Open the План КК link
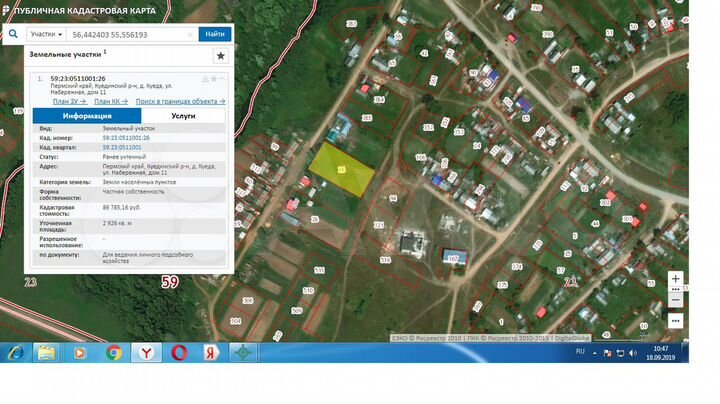 111,101
